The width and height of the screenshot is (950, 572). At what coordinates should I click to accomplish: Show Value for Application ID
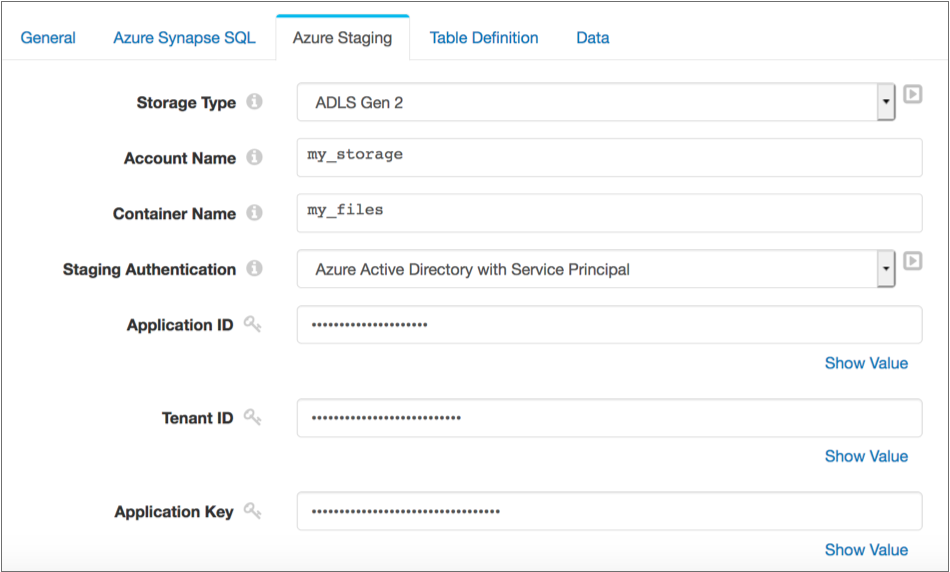(x=866, y=363)
